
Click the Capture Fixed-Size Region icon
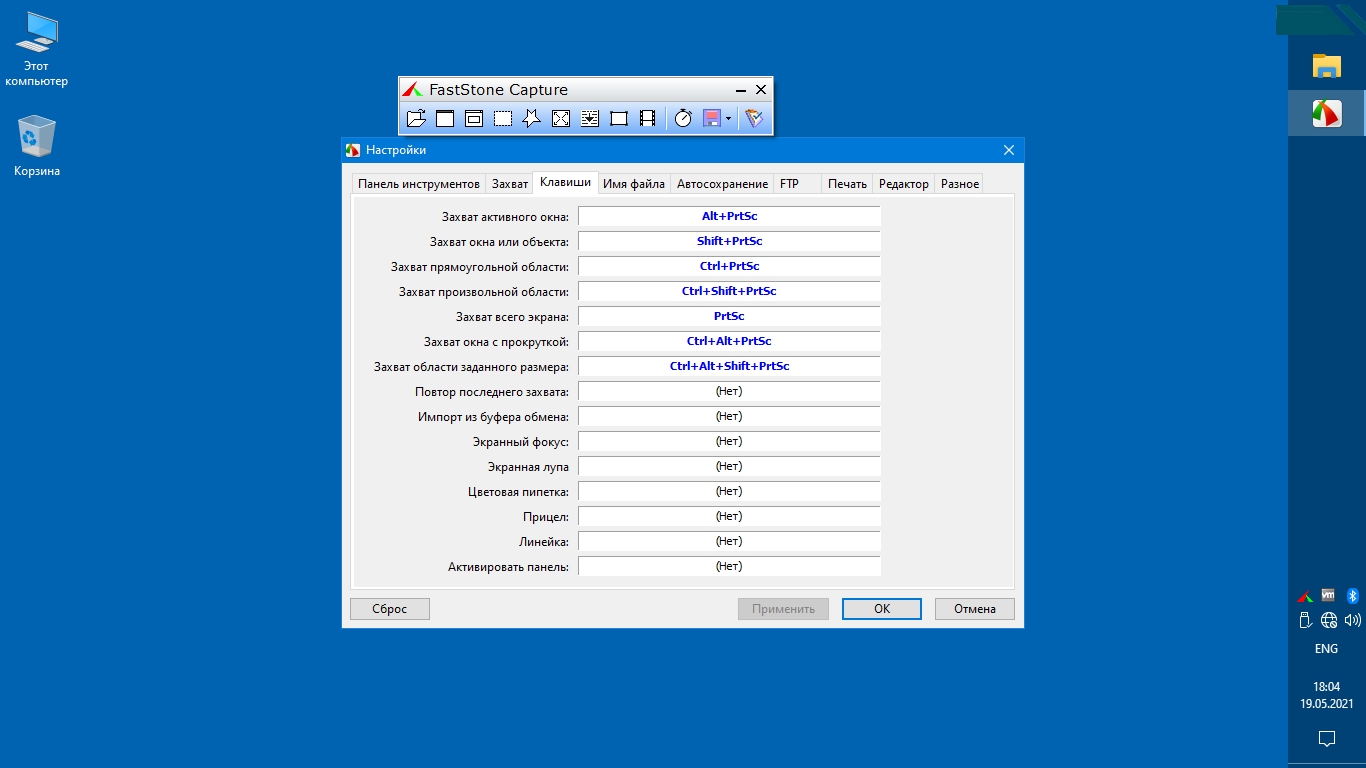tap(619, 119)
